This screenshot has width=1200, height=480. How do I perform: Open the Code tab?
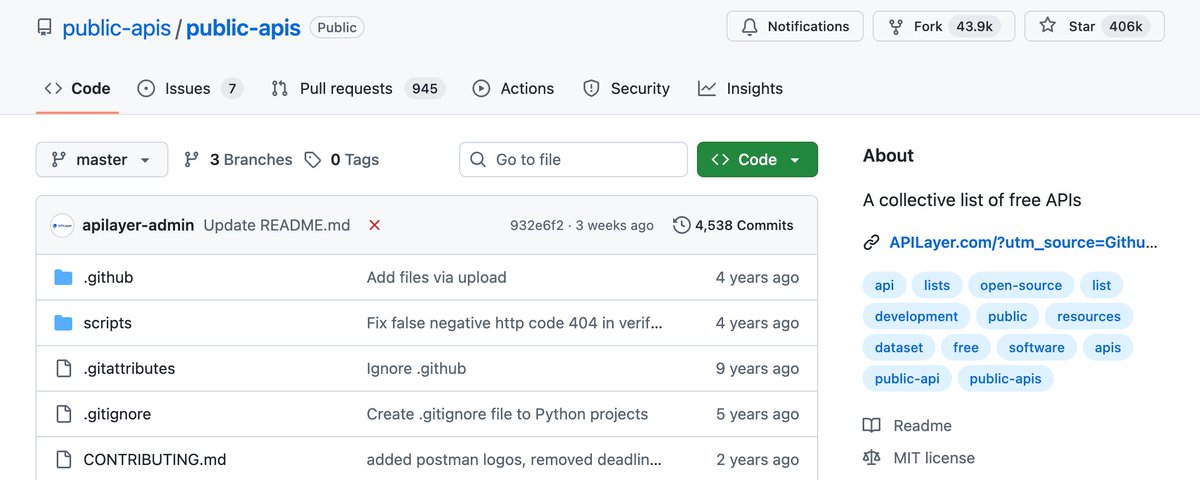click(x=77, y=88)
